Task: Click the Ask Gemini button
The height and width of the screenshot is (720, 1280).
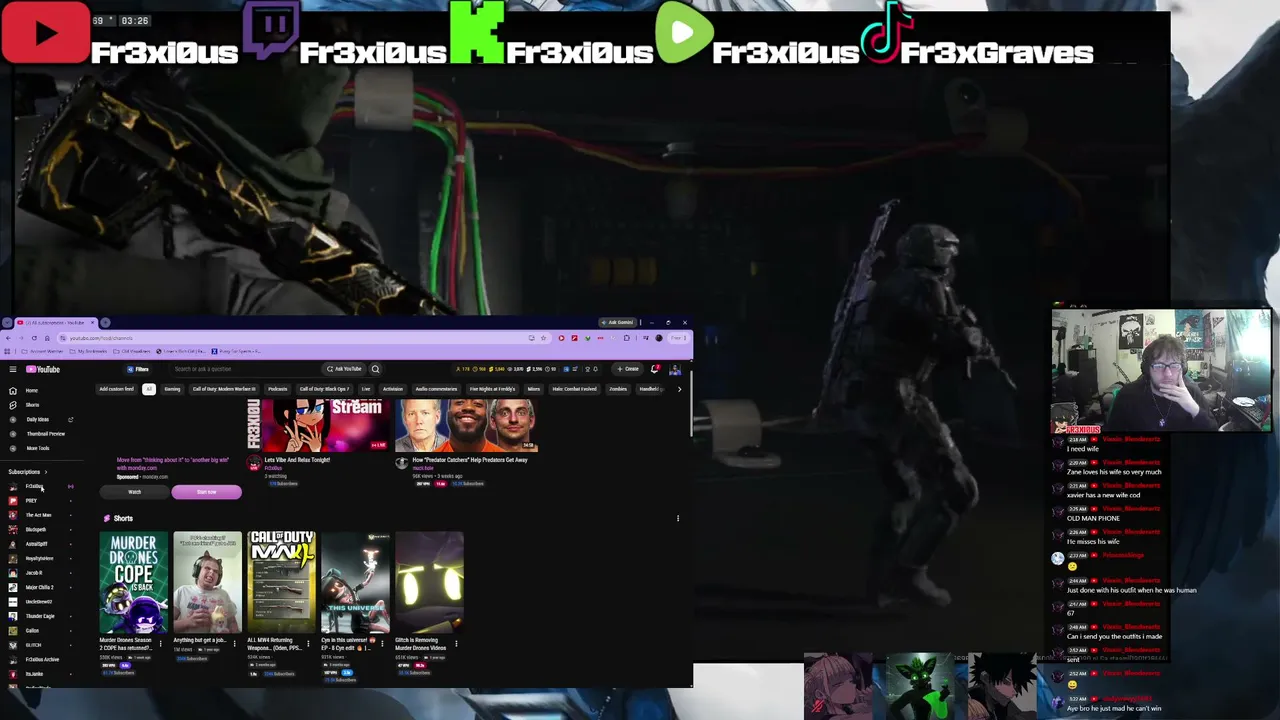Action: pyautogui.click(x=618, y=323)
